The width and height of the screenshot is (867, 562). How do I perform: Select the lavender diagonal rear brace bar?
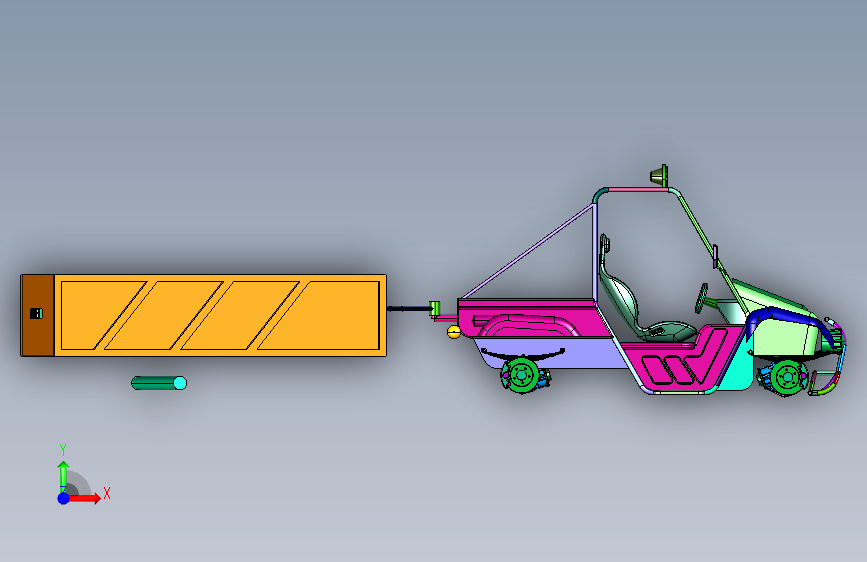(527, 252)
